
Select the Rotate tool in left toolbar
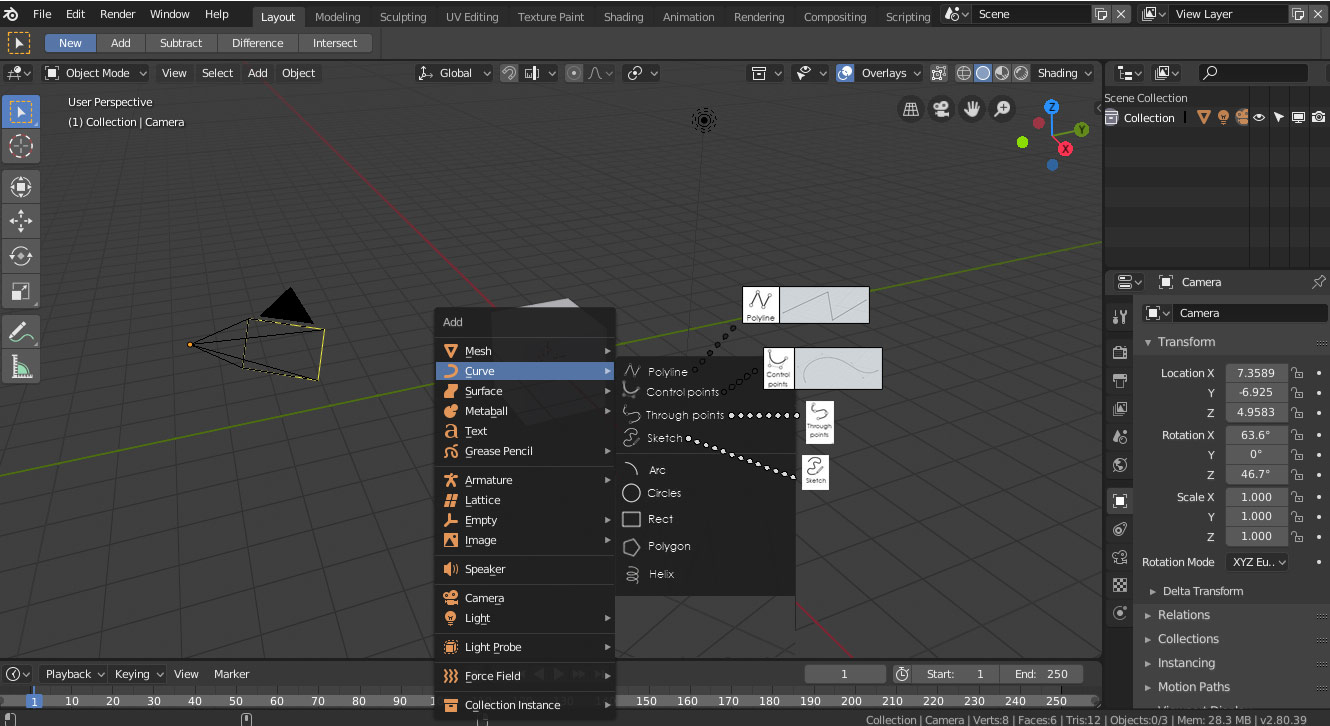click(20, 255)
